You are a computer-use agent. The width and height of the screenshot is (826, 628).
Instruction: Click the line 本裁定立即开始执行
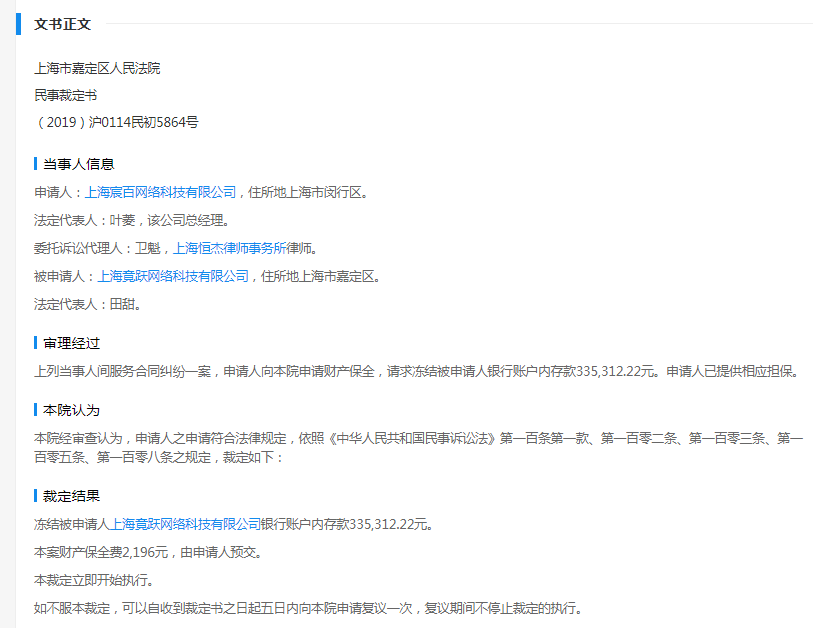click(94, 580)
